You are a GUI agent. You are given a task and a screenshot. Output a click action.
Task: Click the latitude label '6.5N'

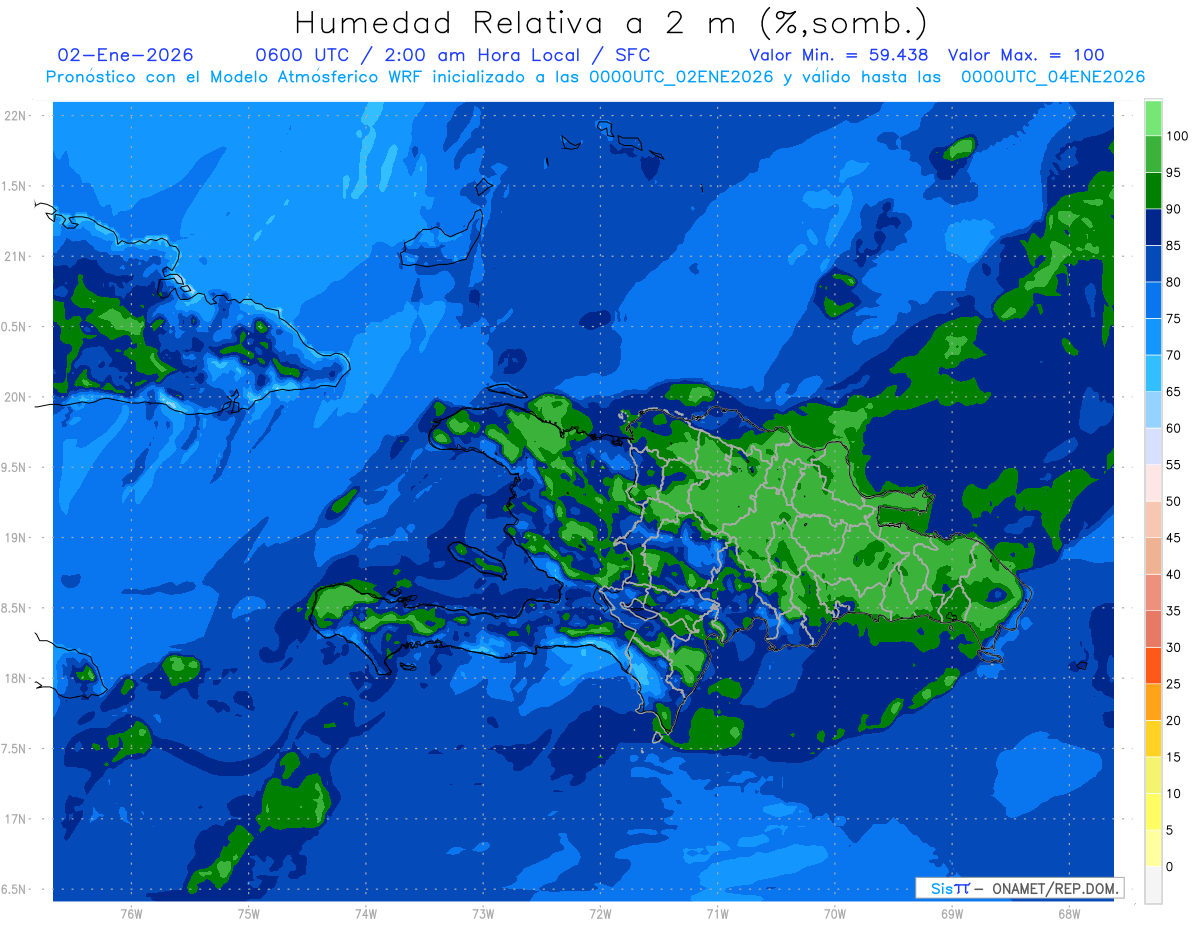point(14,890)
